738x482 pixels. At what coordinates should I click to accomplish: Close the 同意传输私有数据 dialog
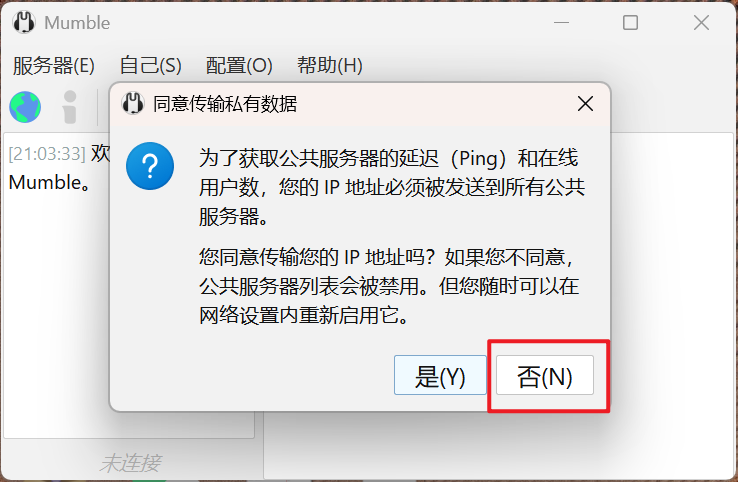(x=586, y=104)
